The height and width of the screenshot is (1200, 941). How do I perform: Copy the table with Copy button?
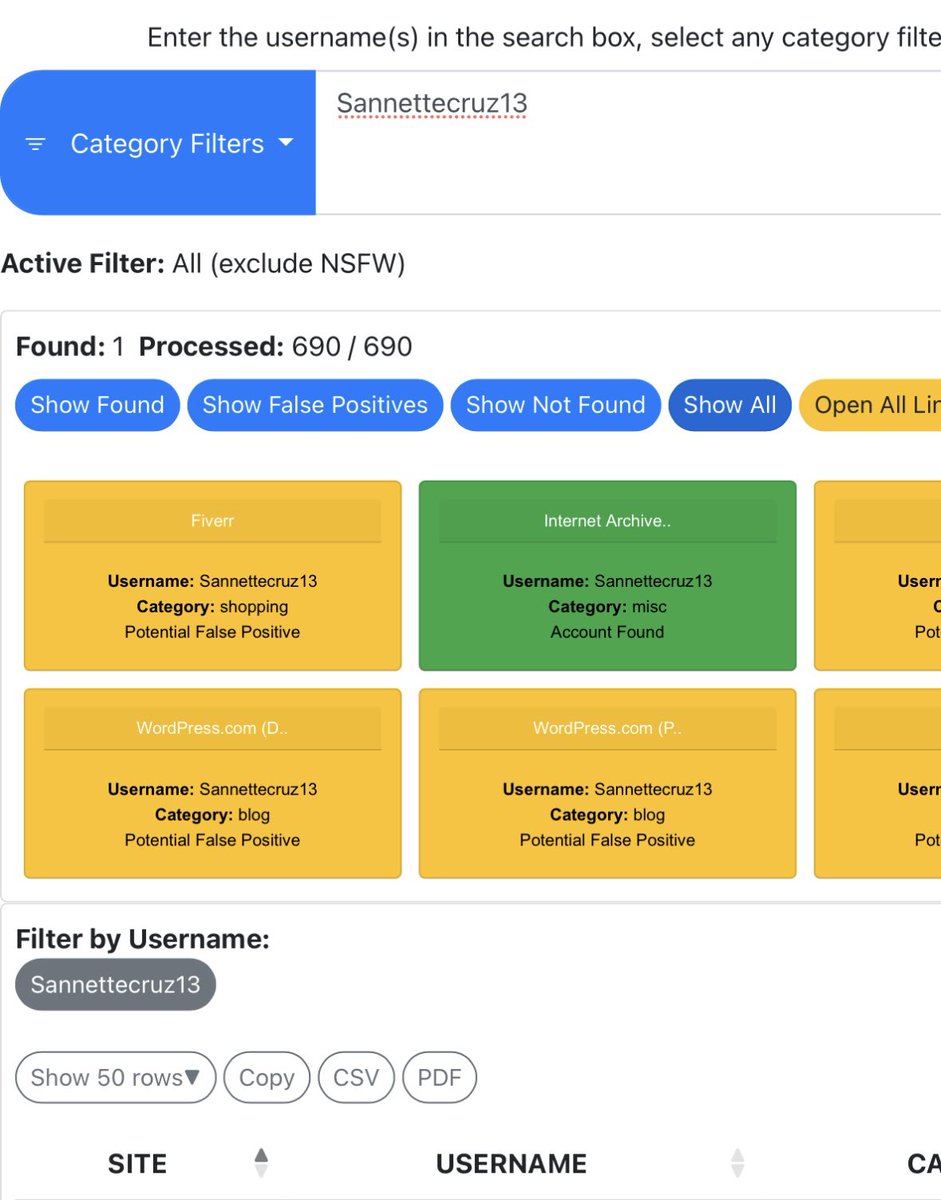(x=267, y=1077)
